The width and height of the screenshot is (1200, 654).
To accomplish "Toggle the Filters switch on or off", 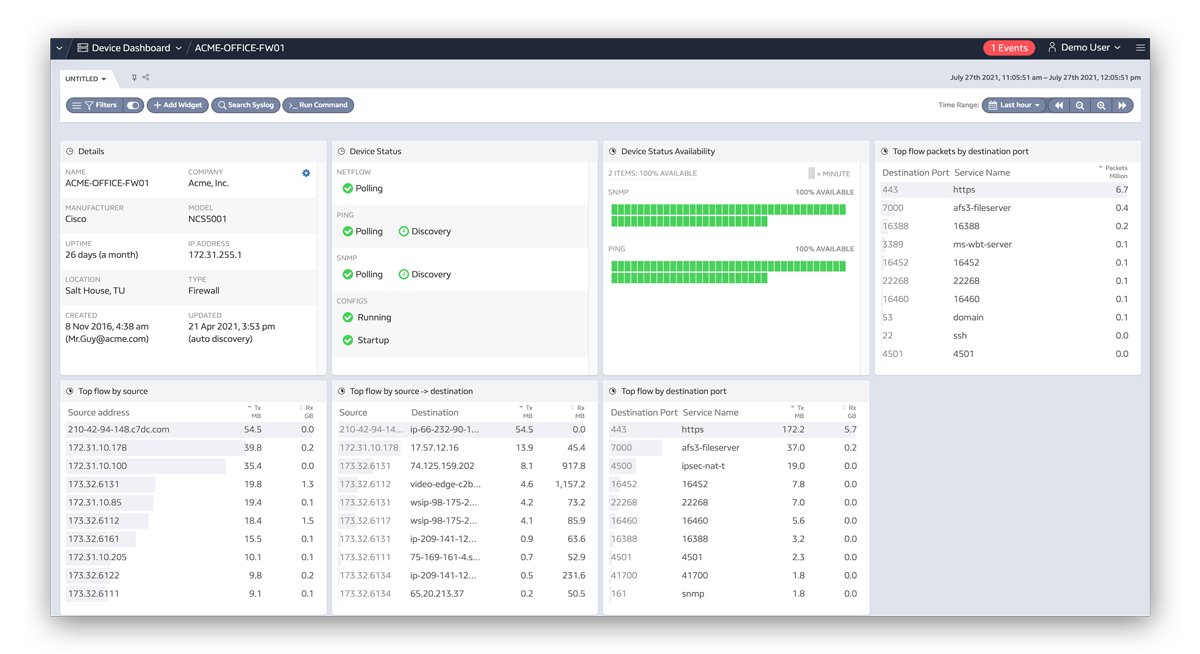I will click(x=133, y=105).
